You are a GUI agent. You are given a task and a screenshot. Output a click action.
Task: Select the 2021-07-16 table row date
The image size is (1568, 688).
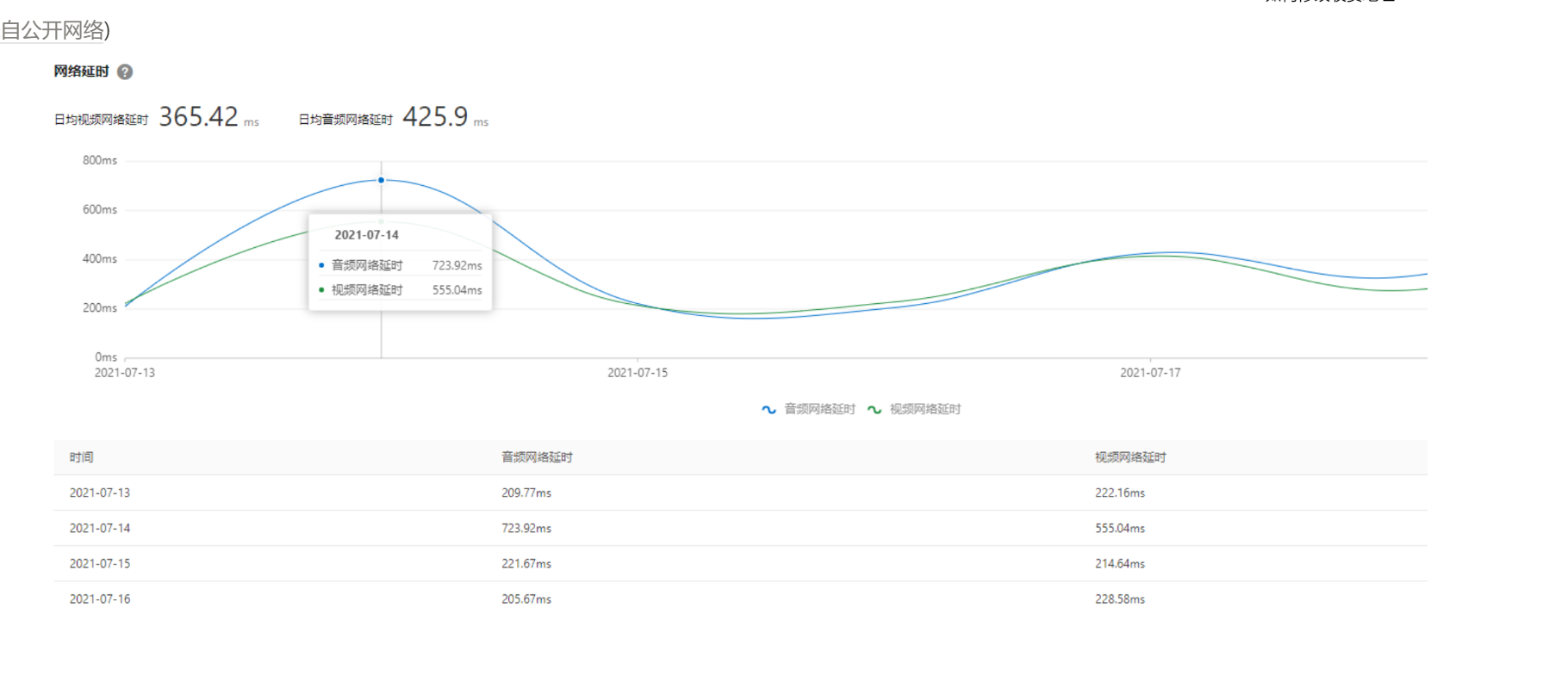click(x=100, y=599)
